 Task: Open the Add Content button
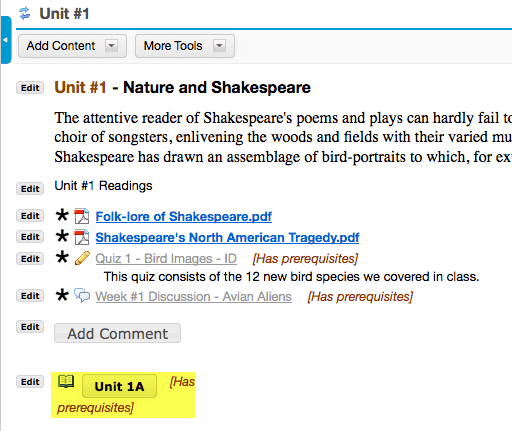tap(72, 46)
